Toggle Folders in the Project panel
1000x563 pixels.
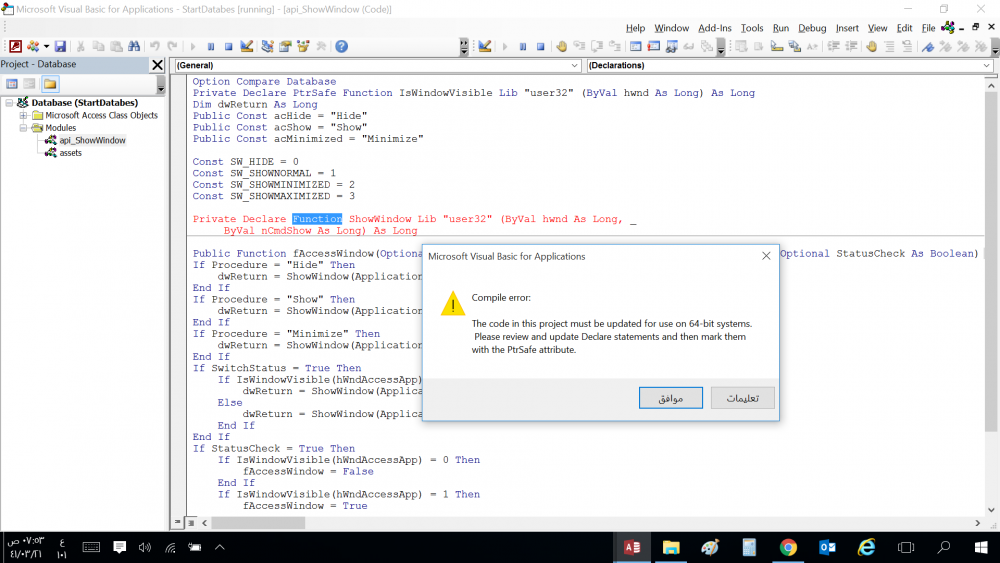click(50, 84)
